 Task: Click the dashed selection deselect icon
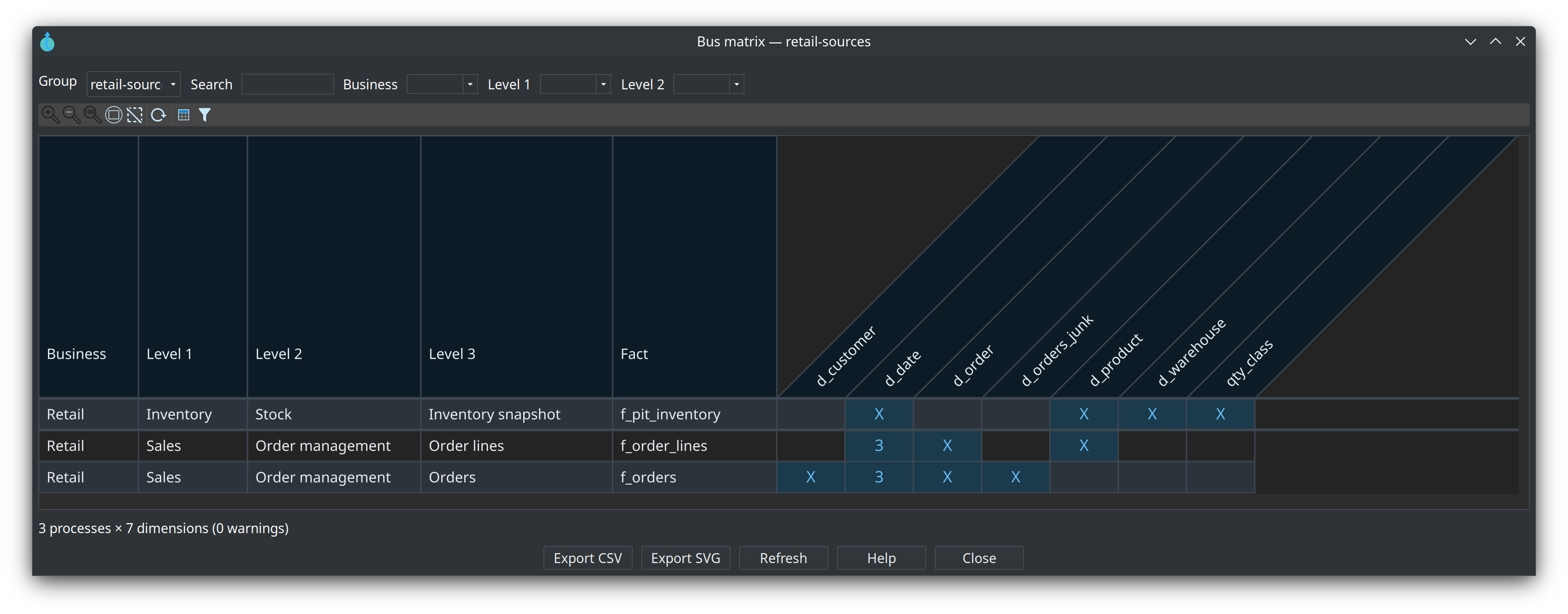click(135, 114)
